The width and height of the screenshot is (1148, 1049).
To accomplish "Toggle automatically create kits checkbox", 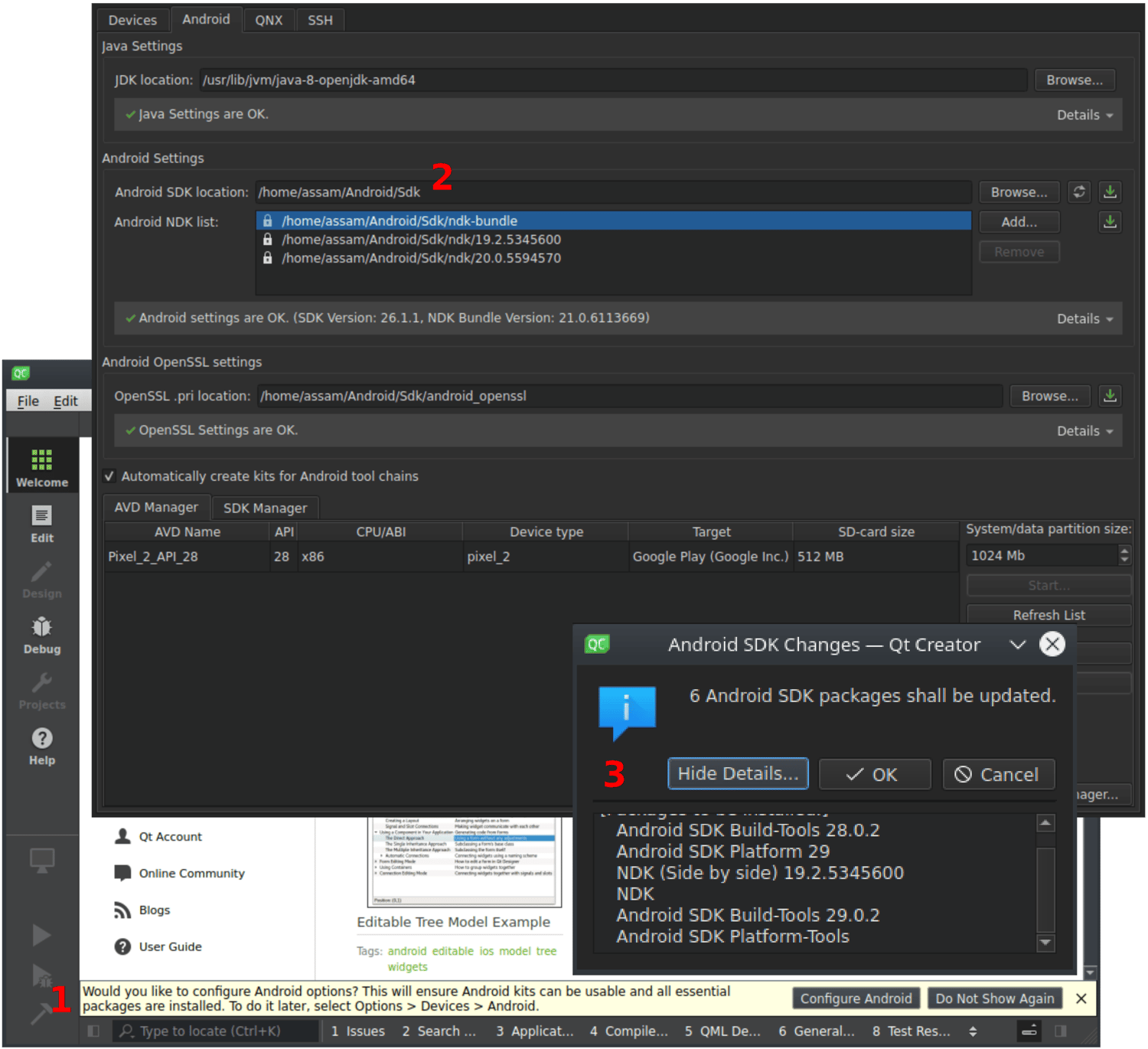I will [109, 476].
